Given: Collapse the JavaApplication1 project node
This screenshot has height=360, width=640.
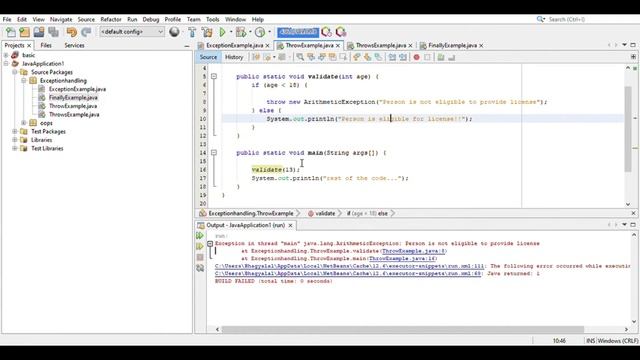Looking at the screenshot, I should pos(6,64).
